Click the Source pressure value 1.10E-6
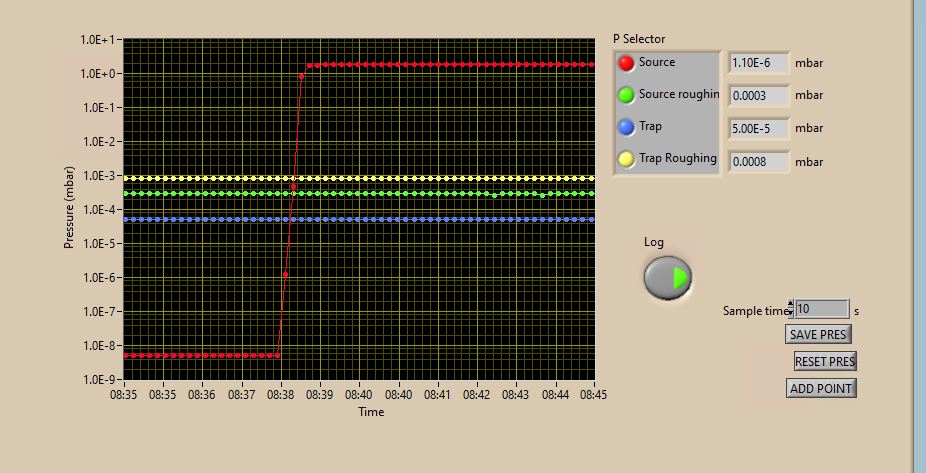The height and width of the screenshot is (473, 926). pos(759,63)
